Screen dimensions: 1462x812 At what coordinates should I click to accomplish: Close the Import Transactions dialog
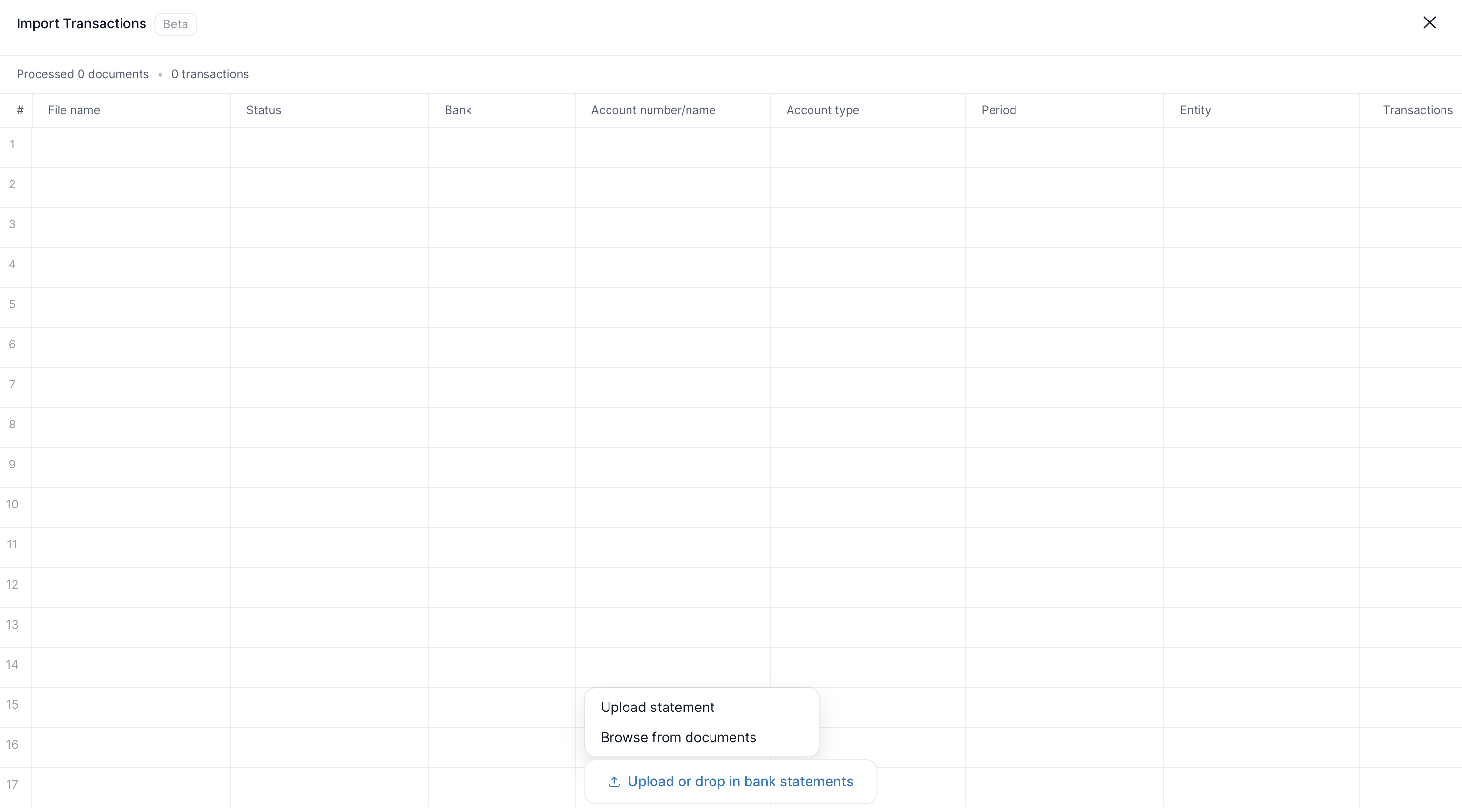(1430, 23)
